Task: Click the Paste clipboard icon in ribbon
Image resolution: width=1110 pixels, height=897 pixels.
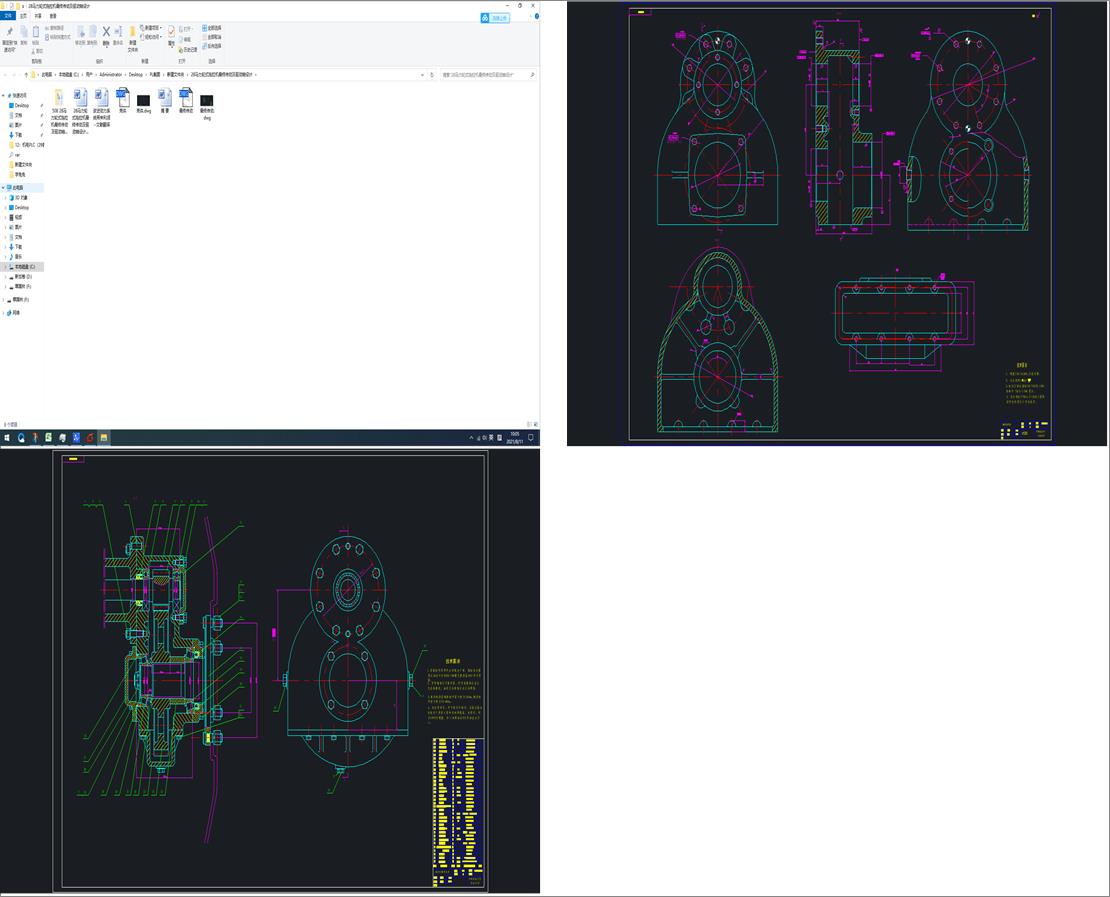Action: (x=36, y=33)
